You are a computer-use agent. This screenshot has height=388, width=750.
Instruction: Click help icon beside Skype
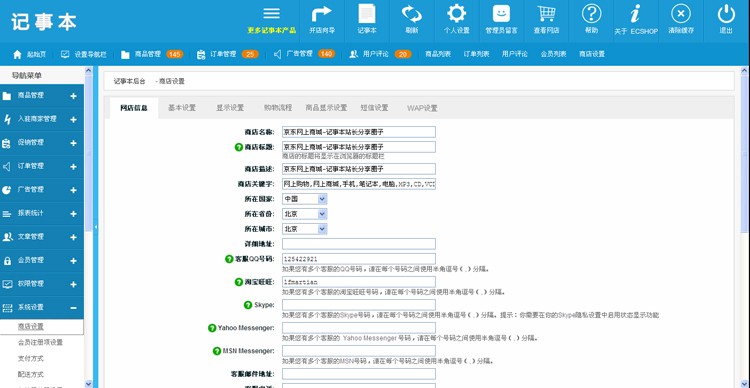click(247, 305)
